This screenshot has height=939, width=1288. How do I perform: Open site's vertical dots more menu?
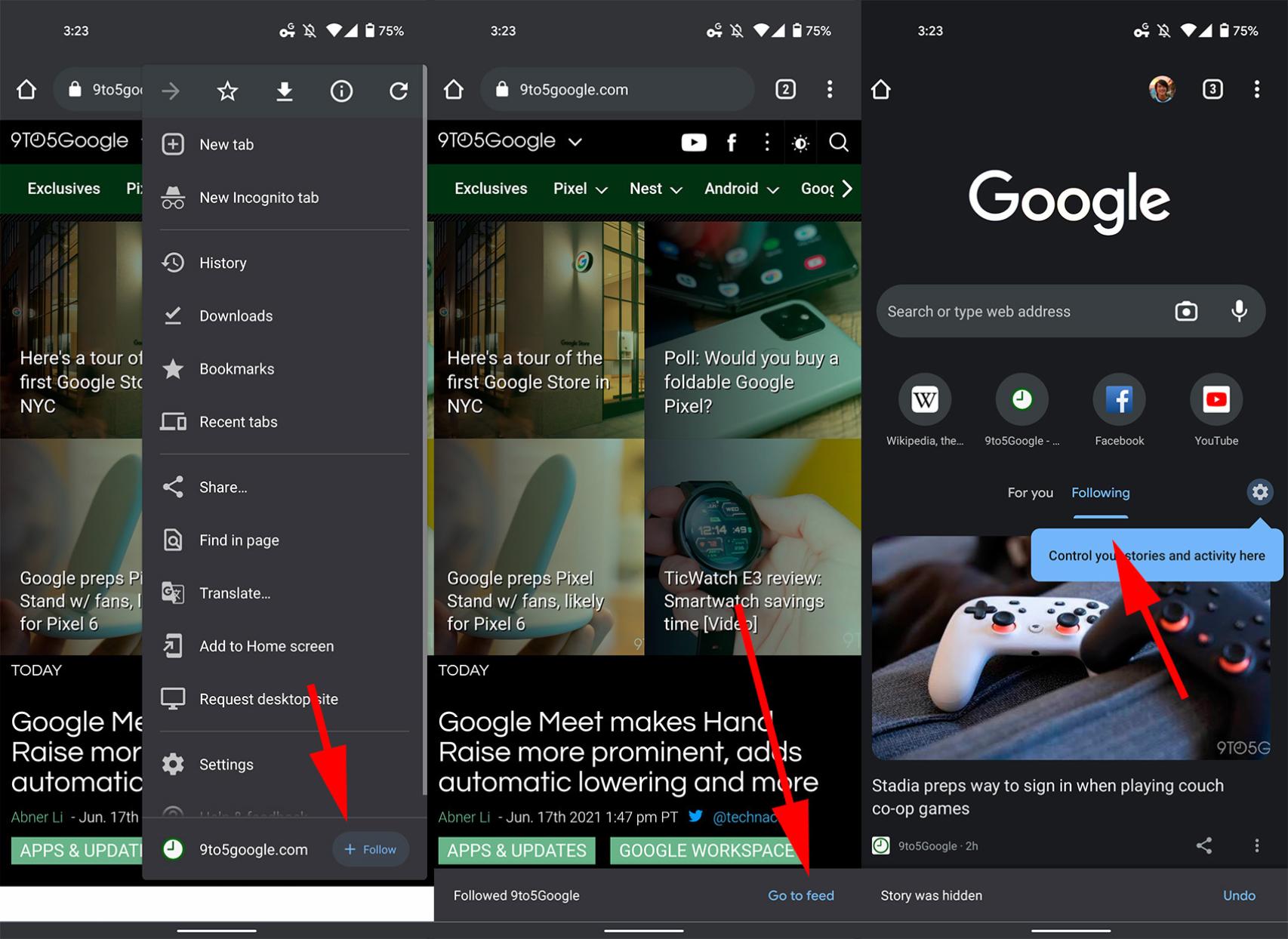tap(767, 142)
